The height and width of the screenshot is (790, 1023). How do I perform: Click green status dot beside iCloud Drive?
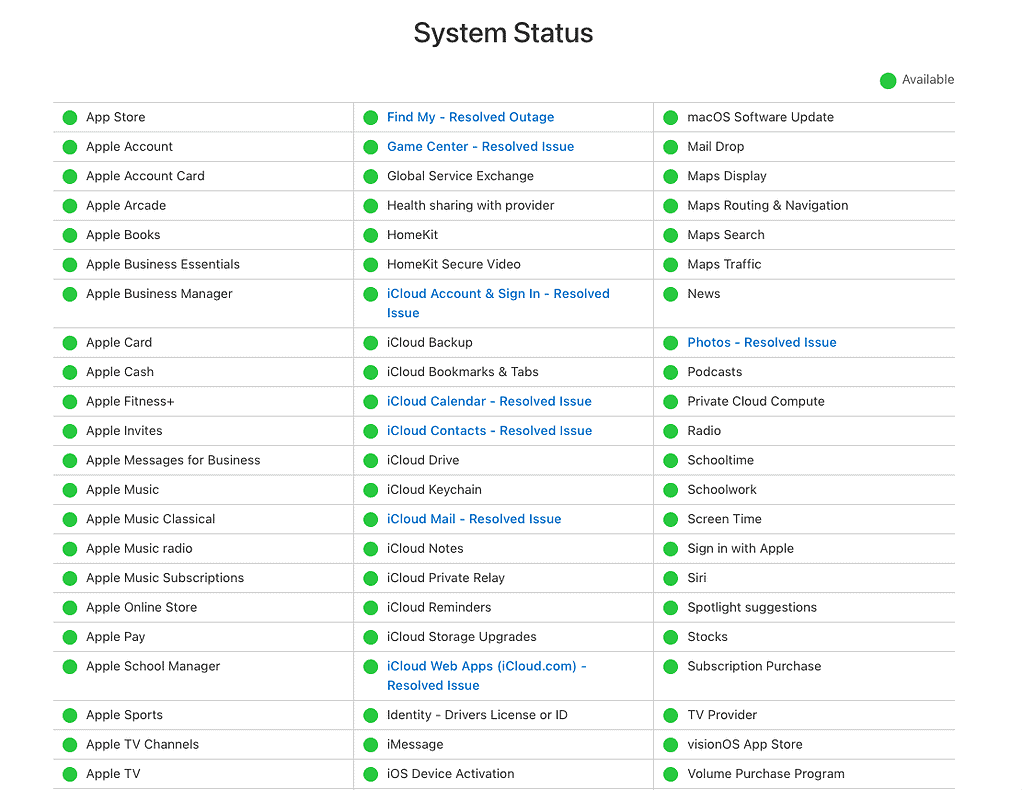point(371,461)
